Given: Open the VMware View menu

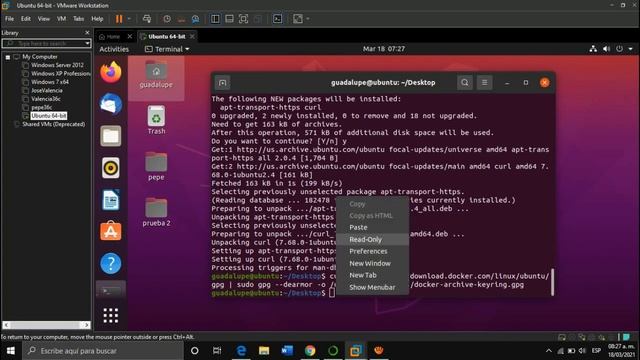Looking at the screenshot, I should click(44, 19).
